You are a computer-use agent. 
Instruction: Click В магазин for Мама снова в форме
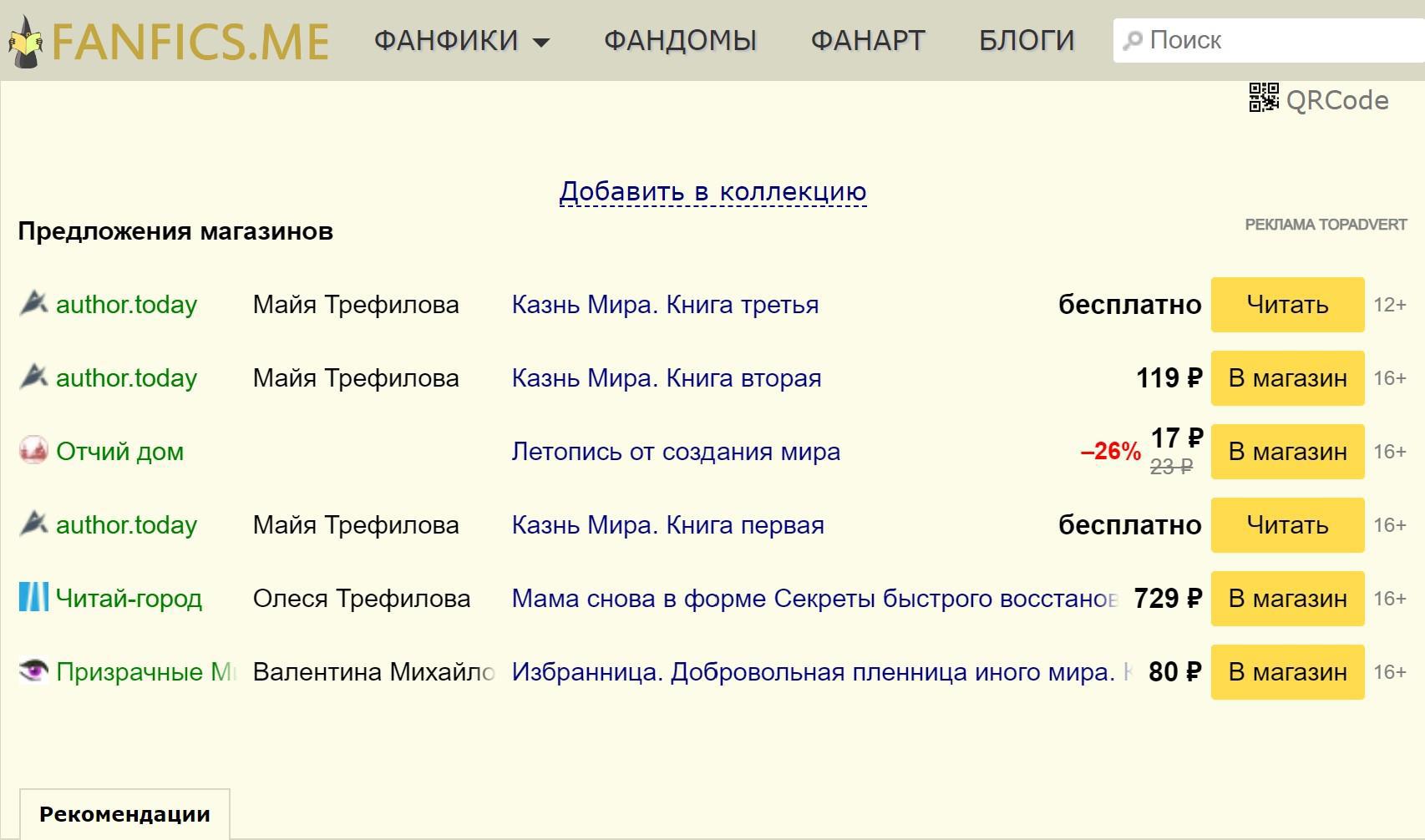[x=1287, y=599]
